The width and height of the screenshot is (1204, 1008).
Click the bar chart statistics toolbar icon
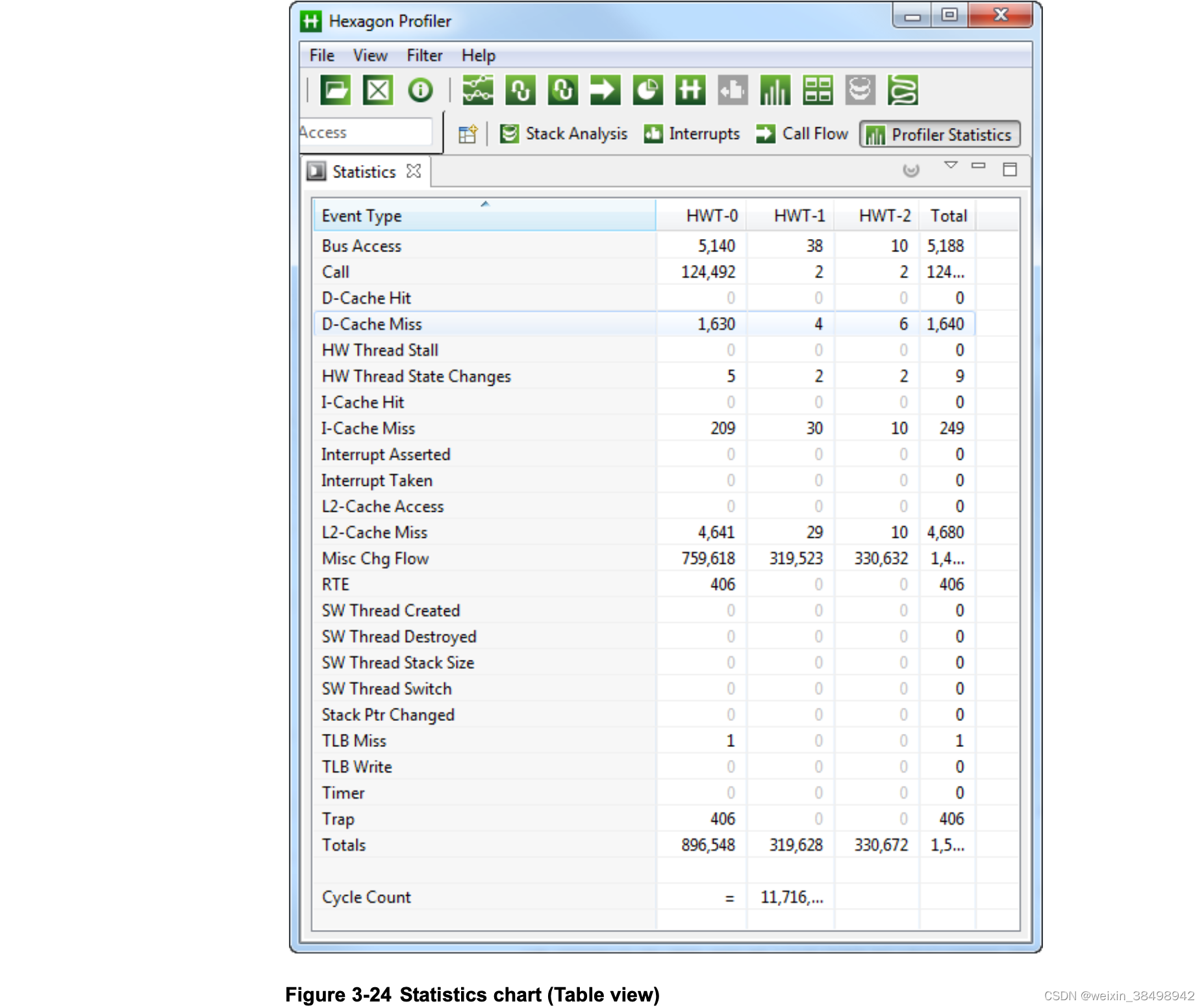775,90
